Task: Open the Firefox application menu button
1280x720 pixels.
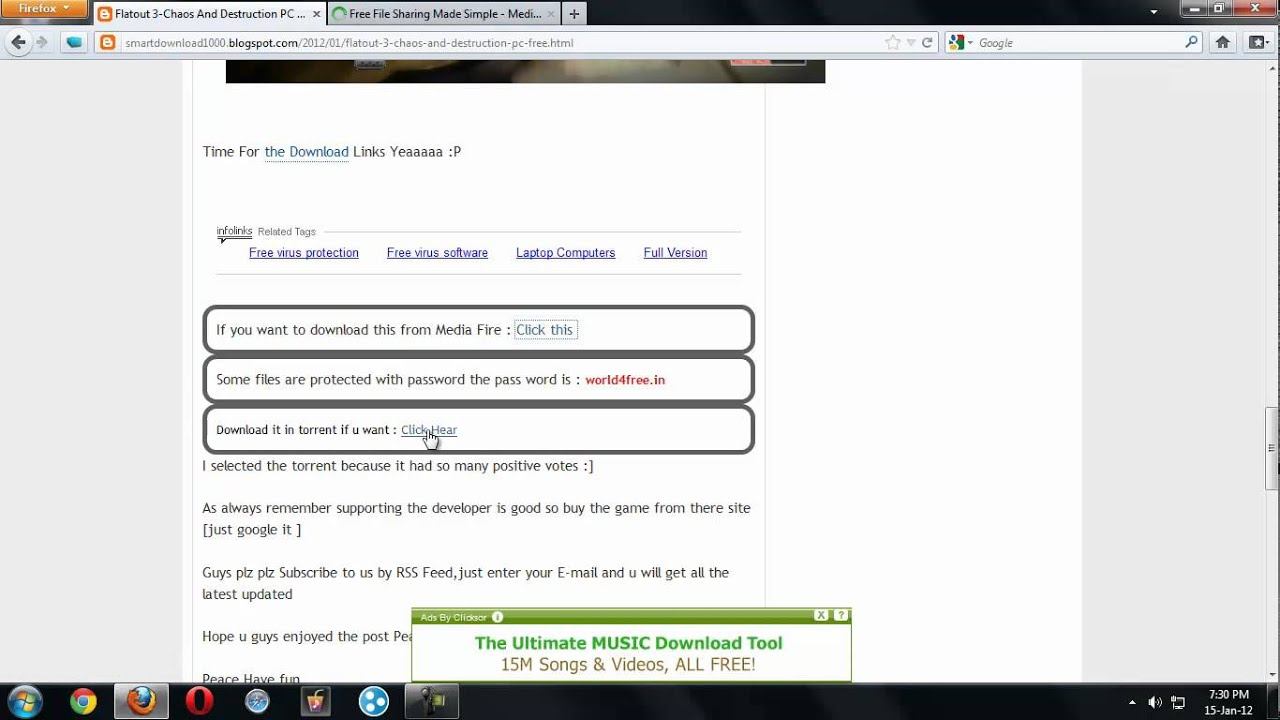Action: (x=45, y=9)
